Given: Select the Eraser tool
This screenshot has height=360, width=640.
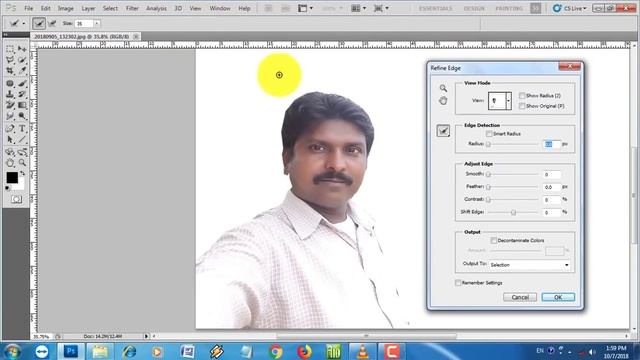Looking at the screenshot, I should tap(10, 105).
